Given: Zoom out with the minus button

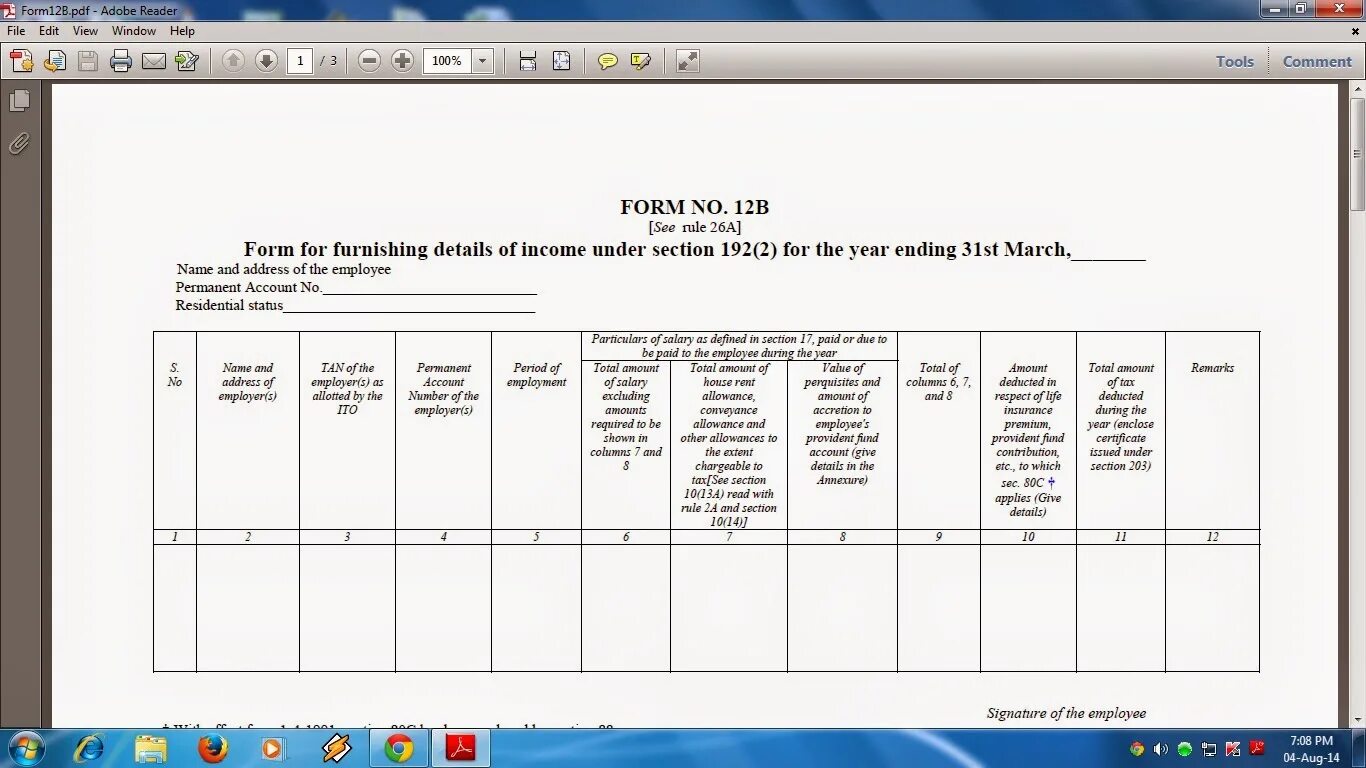Looking at the screenshot, I should tap(369, 61).
